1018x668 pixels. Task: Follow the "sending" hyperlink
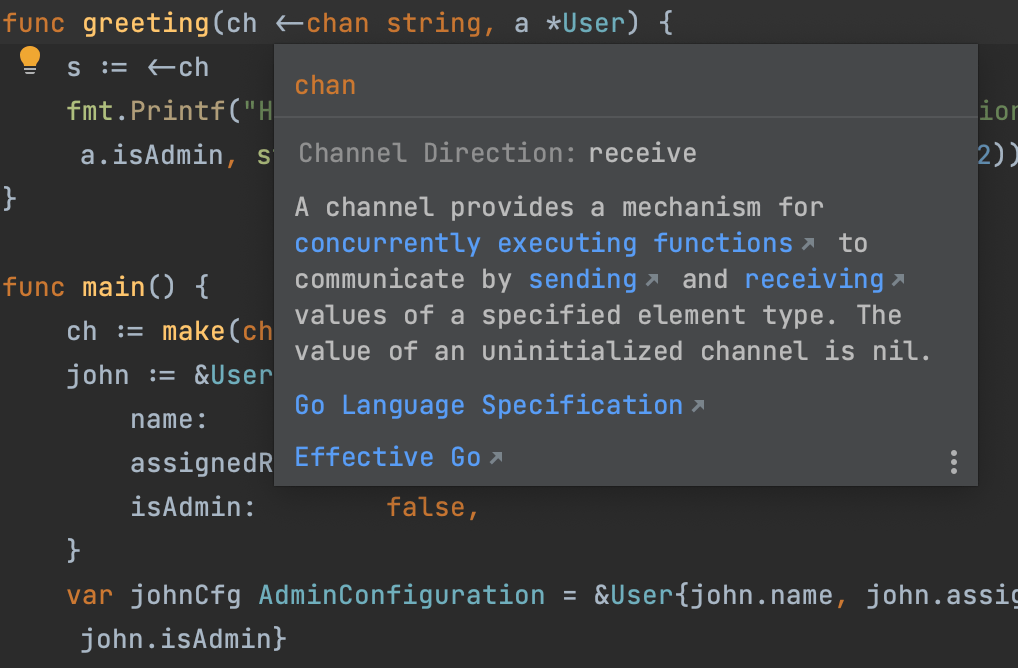[x=583, y=279]
